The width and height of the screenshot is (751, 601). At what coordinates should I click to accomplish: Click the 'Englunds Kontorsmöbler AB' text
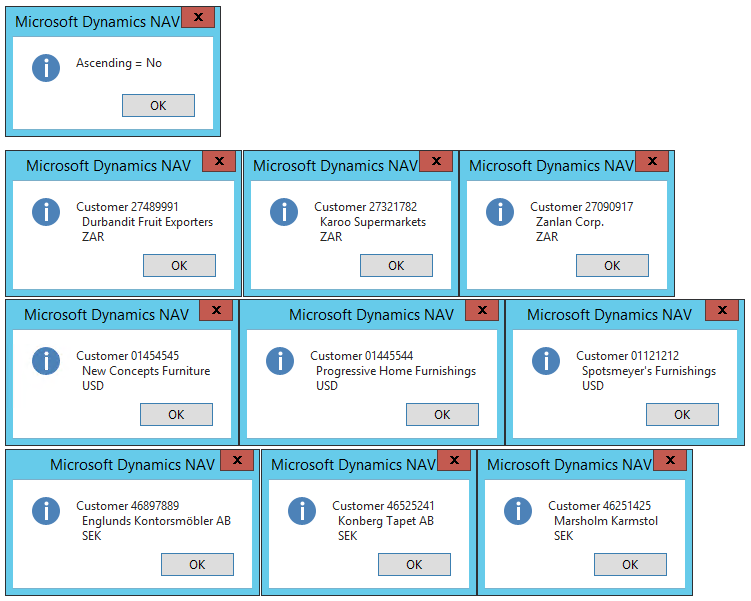coord(157,521)
